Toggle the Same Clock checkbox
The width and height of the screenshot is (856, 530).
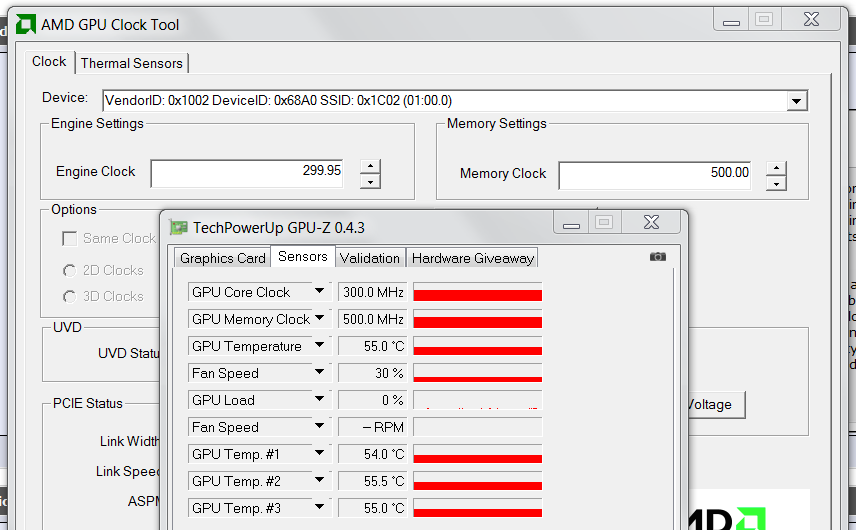[69, 239]
